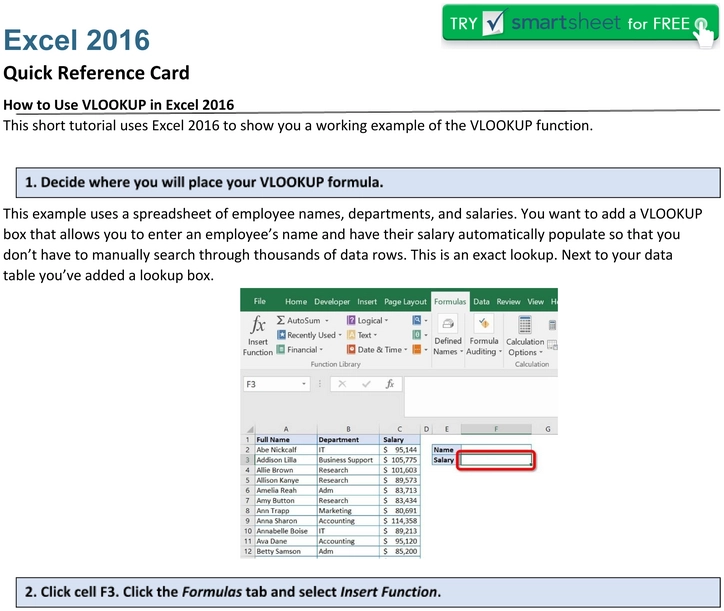Switch to the View tab
Screen dimensions: 724x611
point(536,302)
